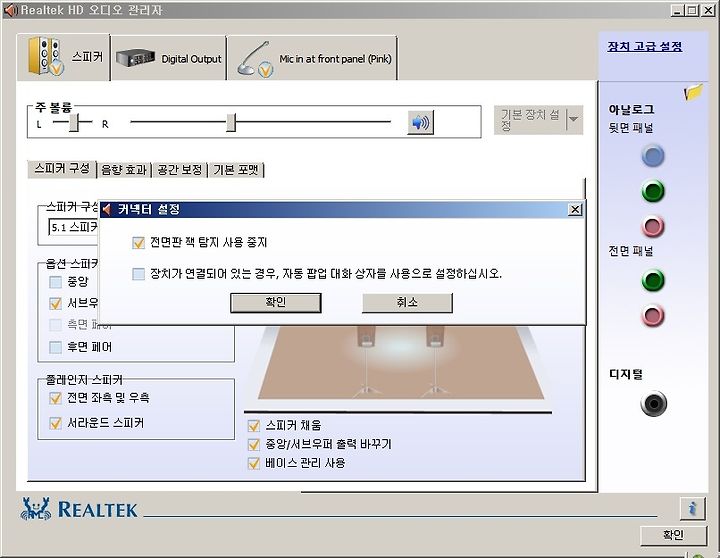Enable auto popup dialog when device plugged

[x=138, y=274]
